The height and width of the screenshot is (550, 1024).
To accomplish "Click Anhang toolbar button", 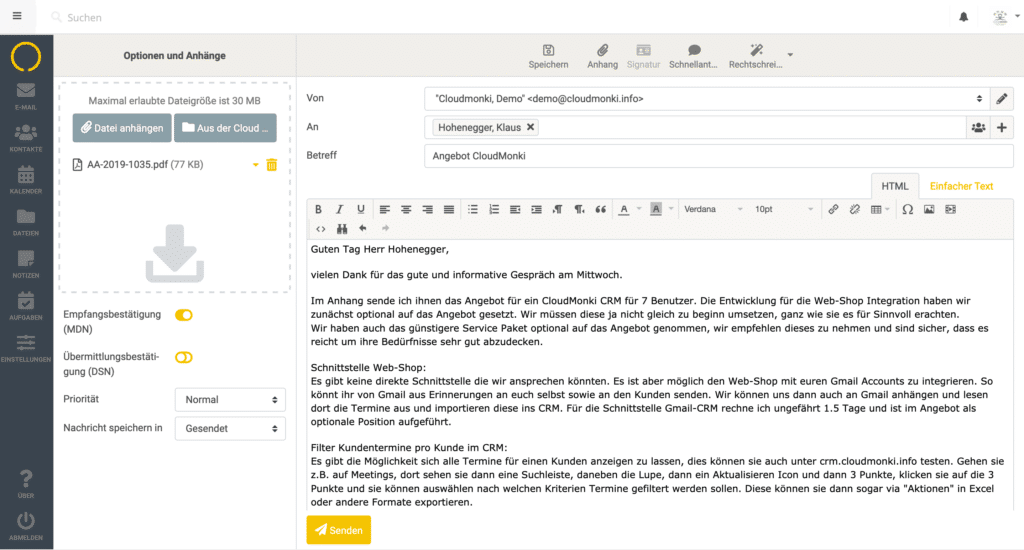I will click(602, 56).
